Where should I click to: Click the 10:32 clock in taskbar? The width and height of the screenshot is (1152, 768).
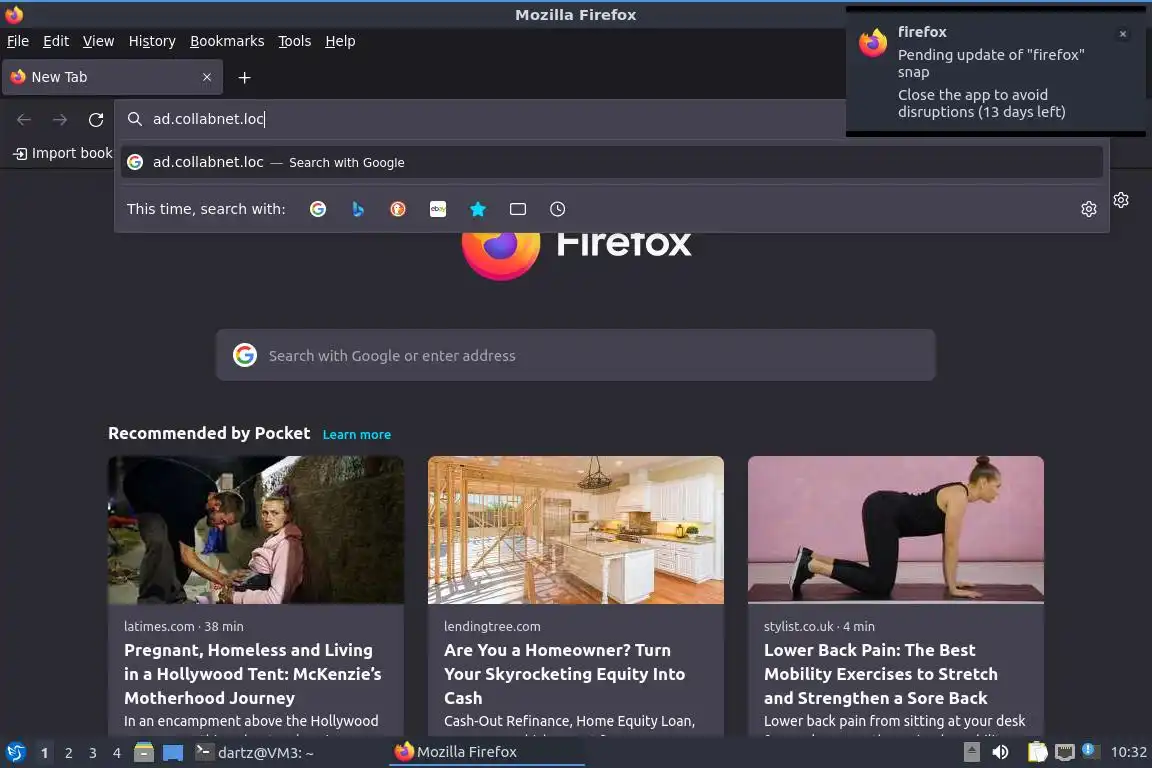[x=1128, y=753]
